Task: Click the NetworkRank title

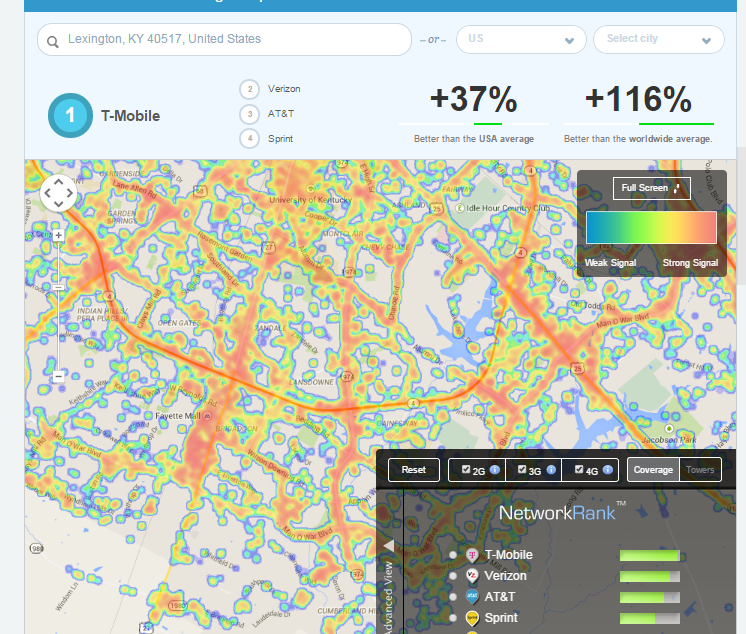Action: pos(563,512)
